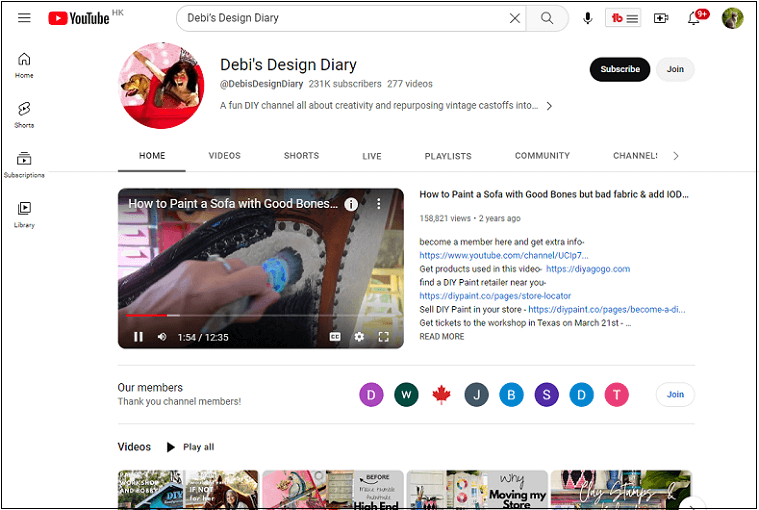Go to Home in sidebar
Image resolution: width=759 pixels, height=510 pixels.
point(24,65)
